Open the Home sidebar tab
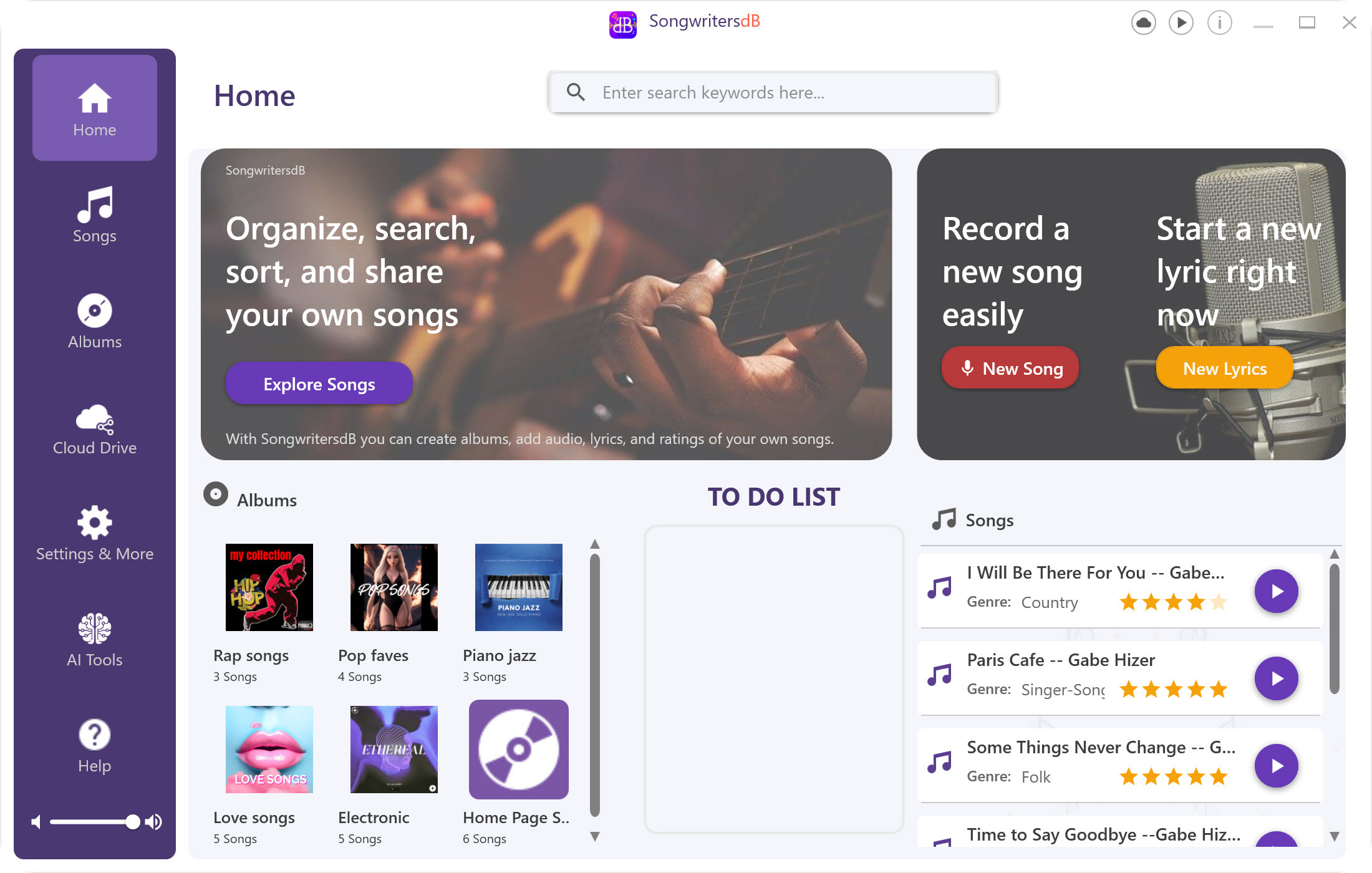This screenshot has height=873, width=1372. tap(95, 109)
